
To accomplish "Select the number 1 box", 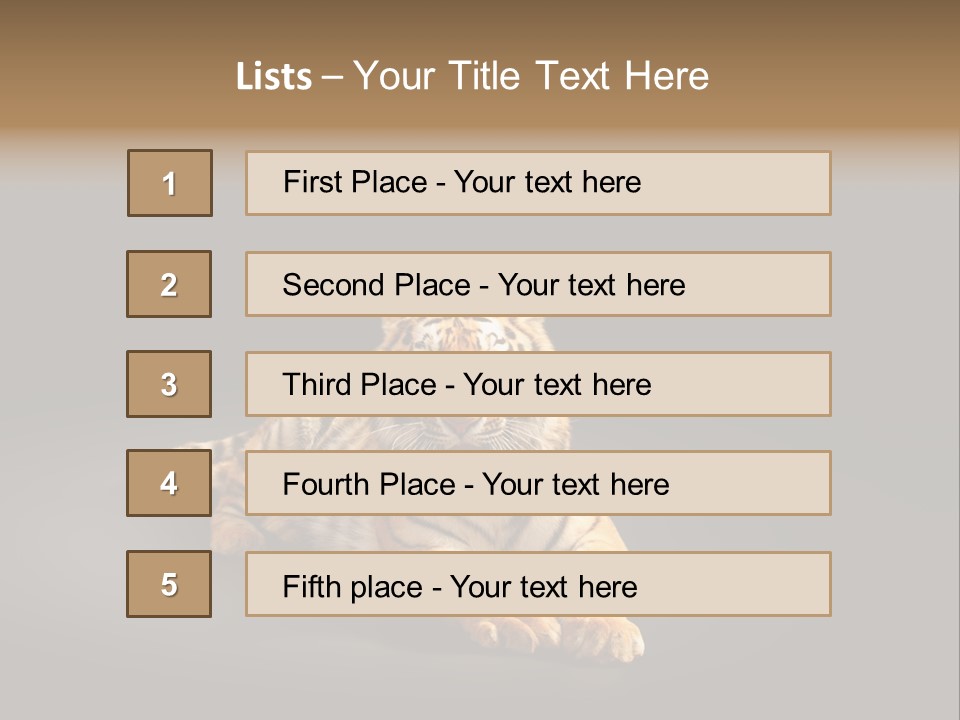I will tap(170, 183).
